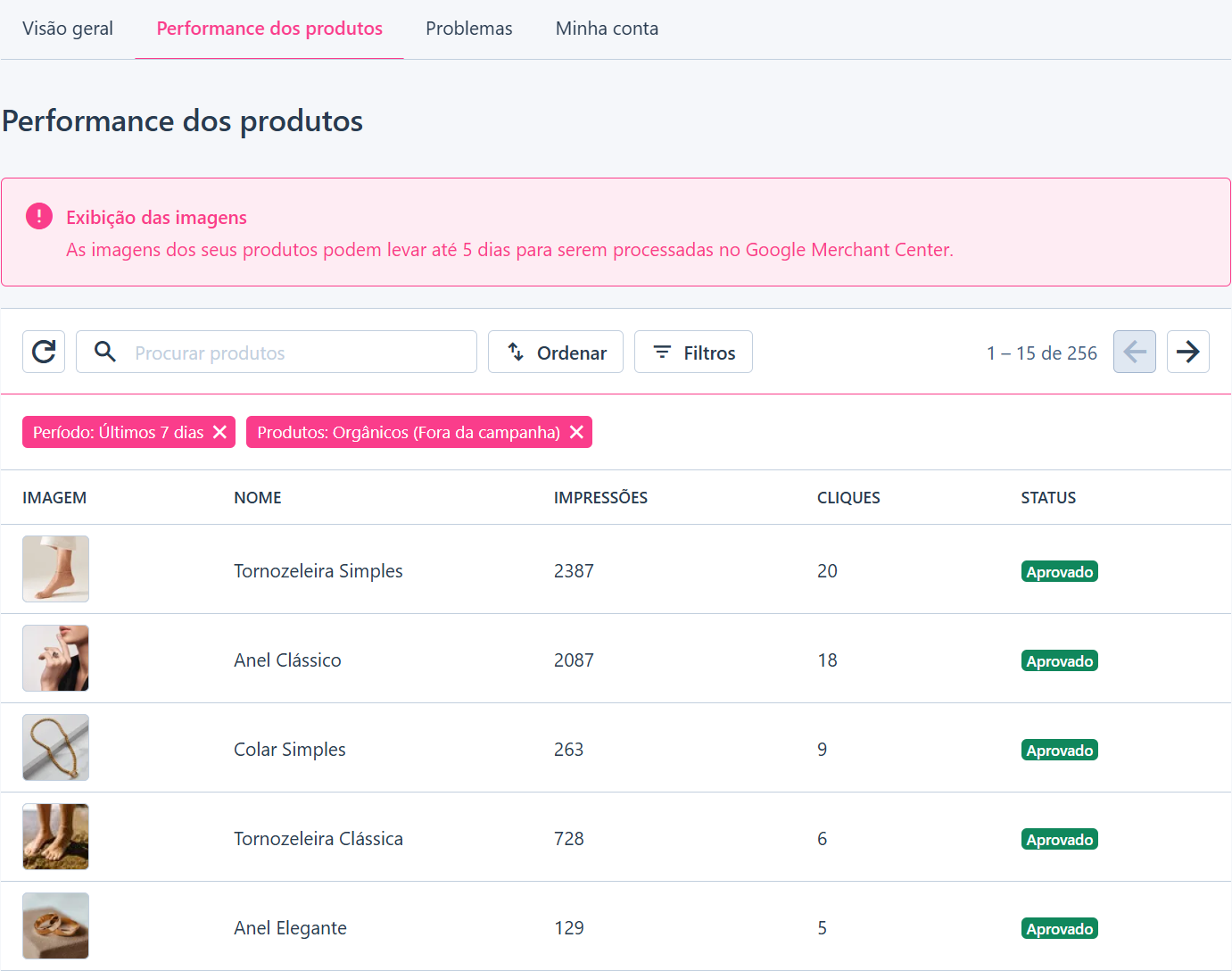Click the refresh products list icon
This screenshot has height=971, width=1232.
point(44,352)
